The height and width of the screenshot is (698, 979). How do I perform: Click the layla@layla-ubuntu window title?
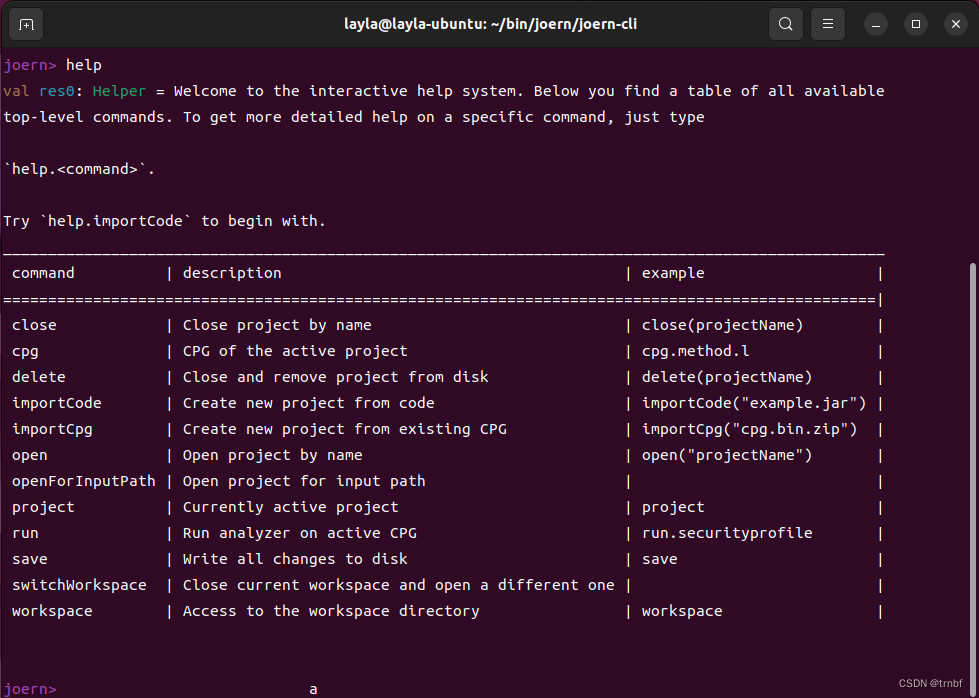[x=490, y=24]
